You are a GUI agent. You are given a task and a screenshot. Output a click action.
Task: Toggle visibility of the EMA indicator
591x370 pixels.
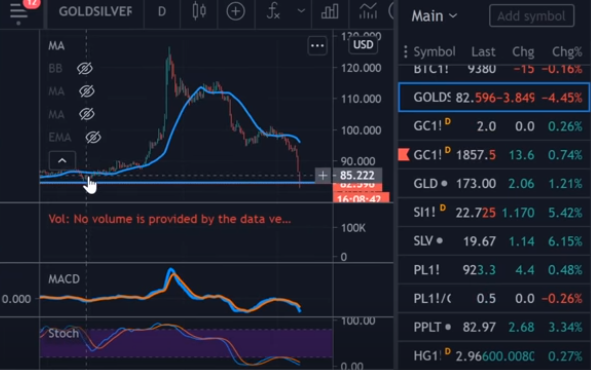pyautogui.click(x=93, y=138)
